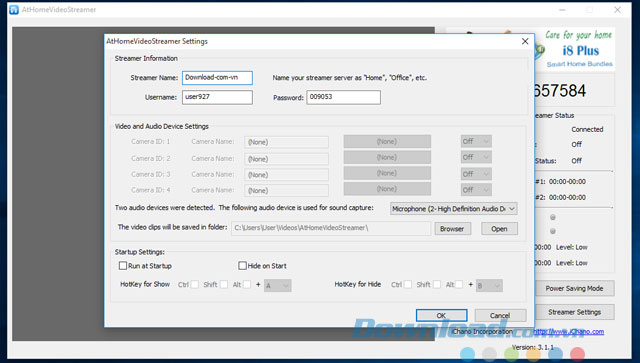This screenshot has width=640, height=363.
Task: Open the HotKey for Show letter dropdown
Action: [x=278, y=285]
